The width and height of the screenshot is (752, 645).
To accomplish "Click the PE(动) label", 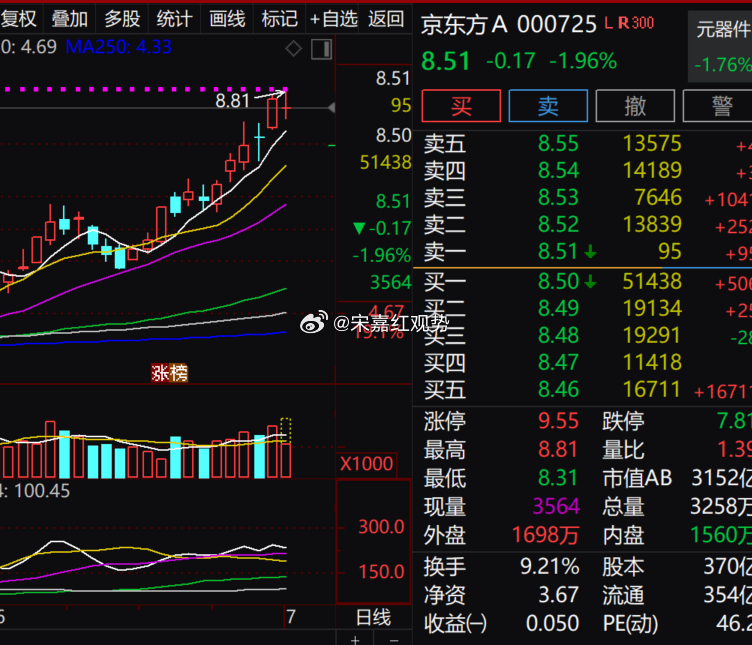I will click(x=630, y=623).
